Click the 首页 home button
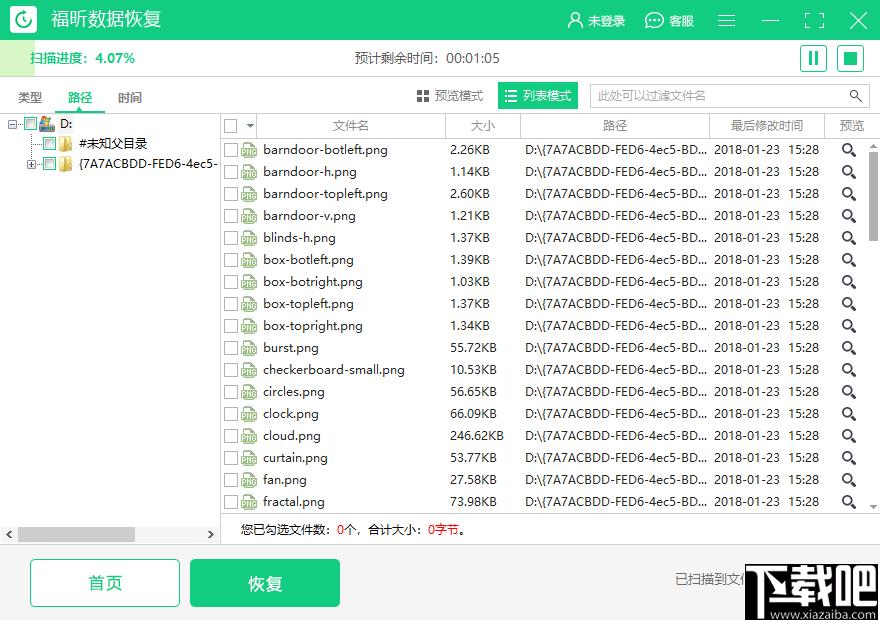The height and width of the screenshot is (620, 880). pos(105,583)
